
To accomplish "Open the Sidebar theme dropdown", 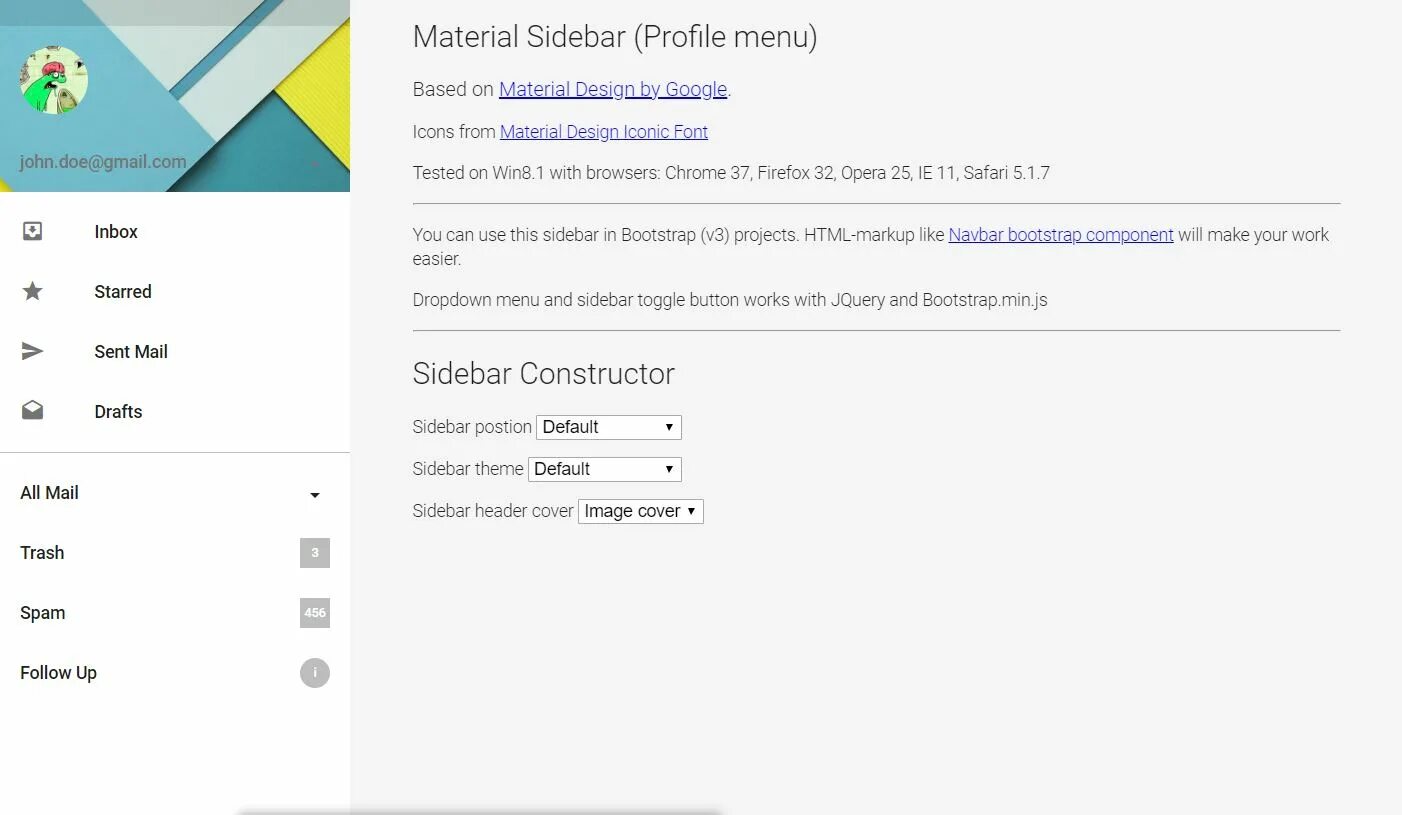I will [605, 469].
